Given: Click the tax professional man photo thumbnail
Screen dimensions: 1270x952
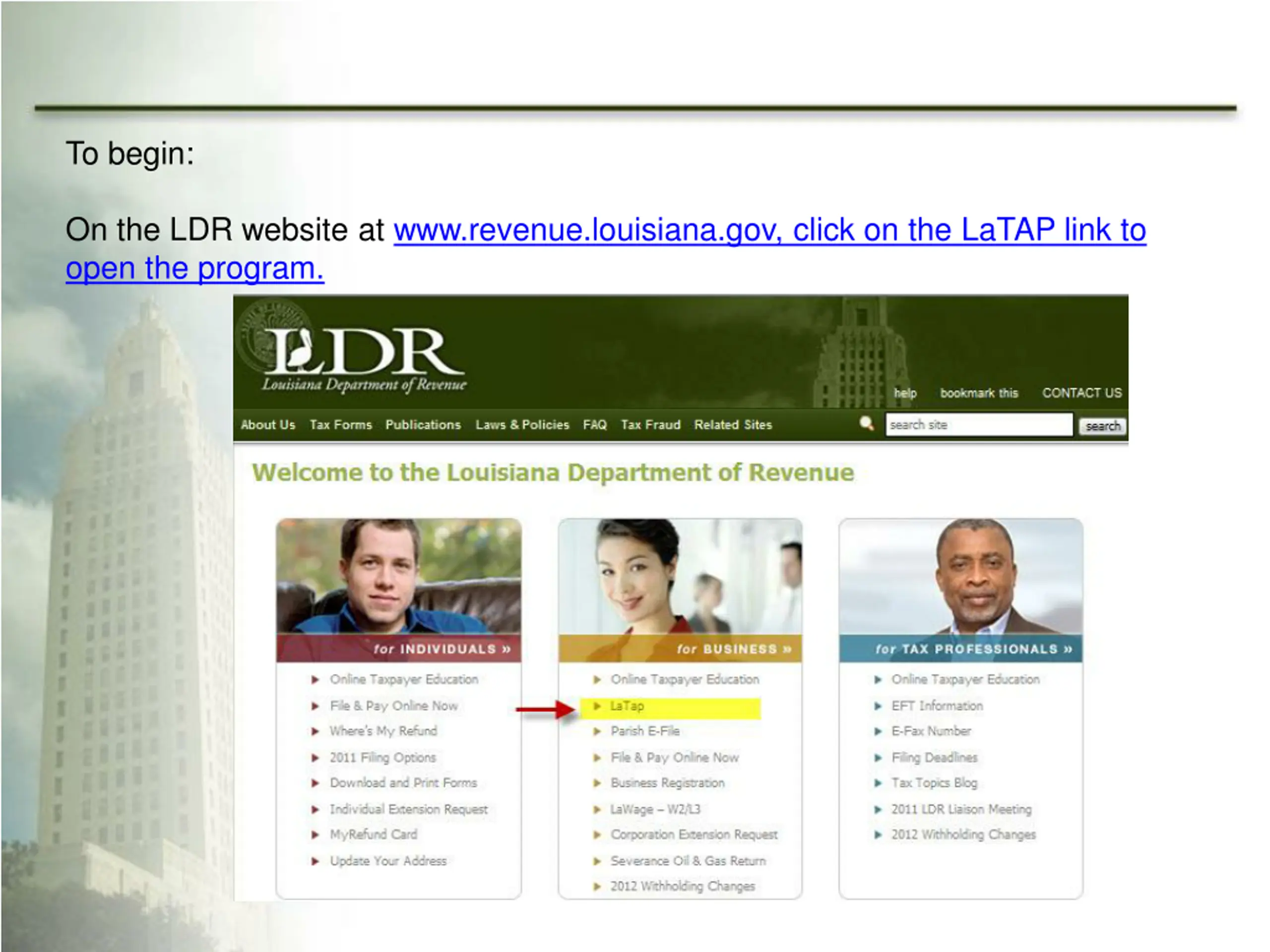Looking at the screenshot, I should click(x=961, y=577).
